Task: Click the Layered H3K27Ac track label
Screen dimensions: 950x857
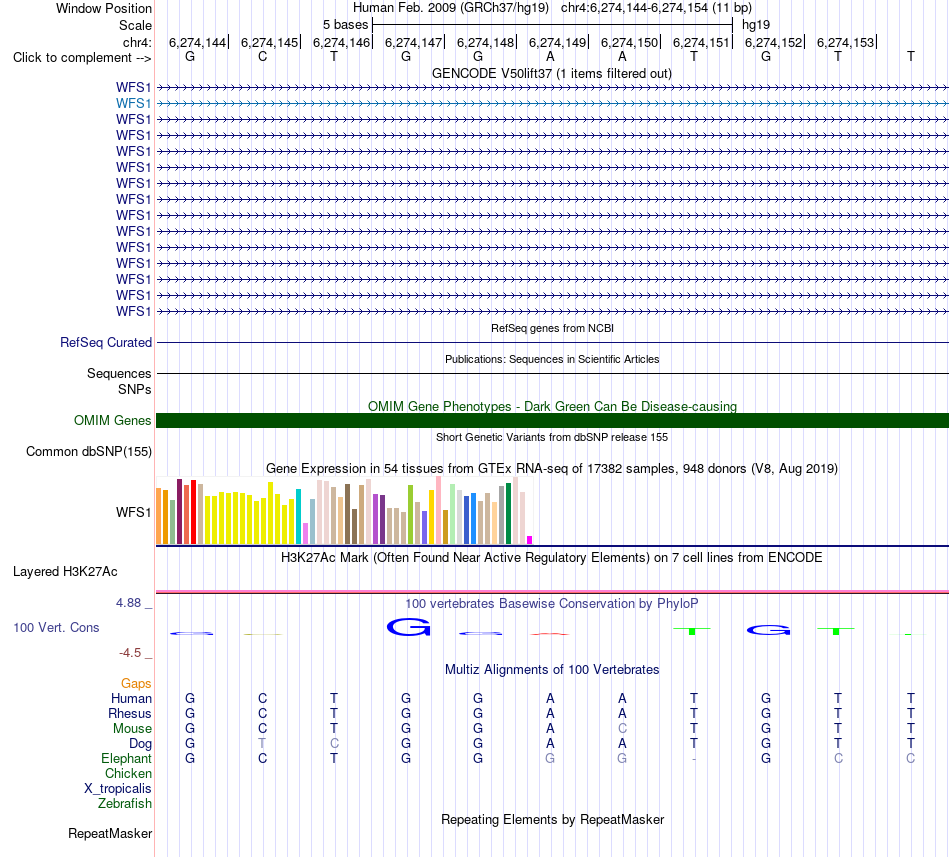Action: coord(65,571)
